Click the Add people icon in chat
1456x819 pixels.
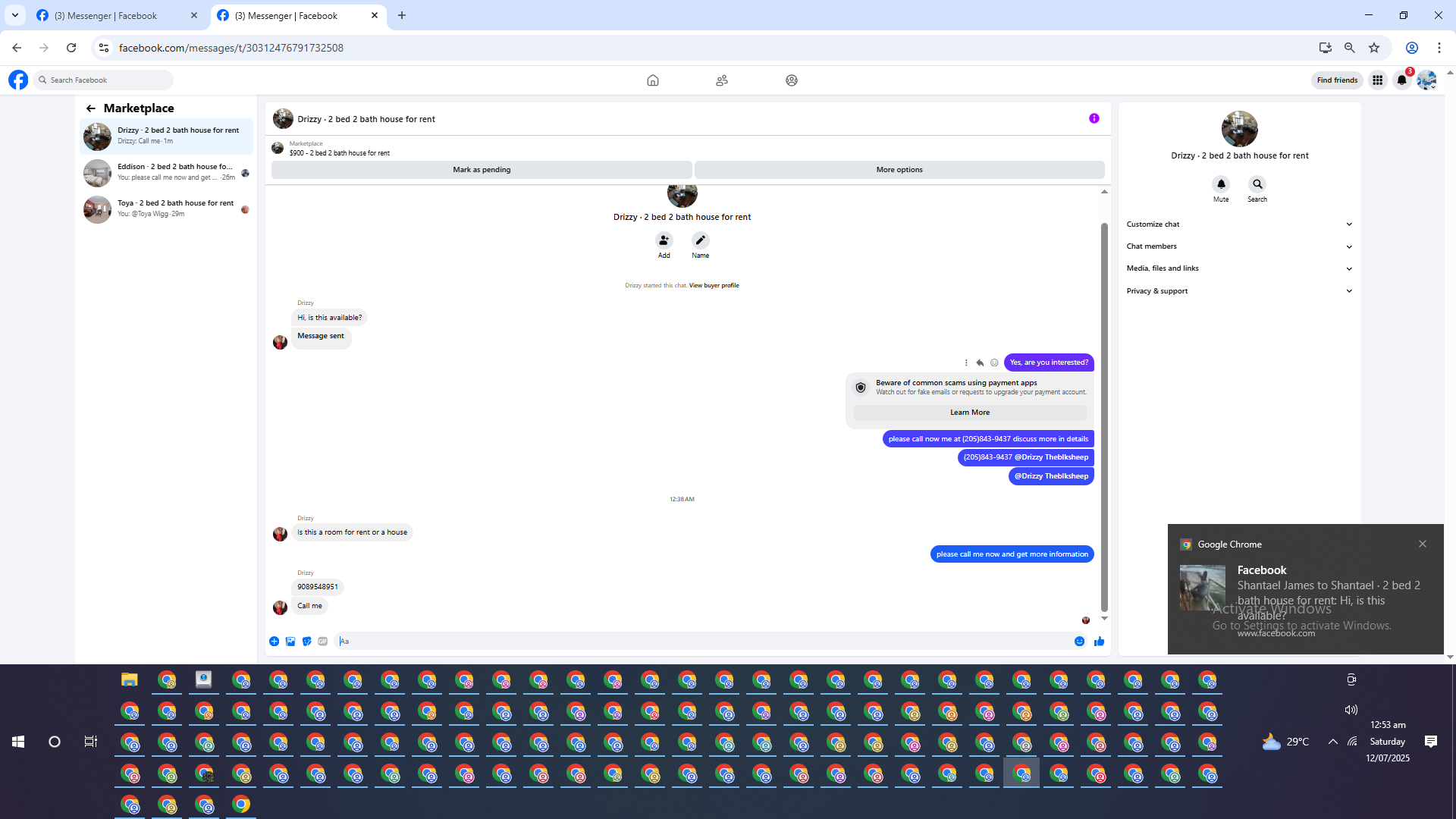(664, 240)
